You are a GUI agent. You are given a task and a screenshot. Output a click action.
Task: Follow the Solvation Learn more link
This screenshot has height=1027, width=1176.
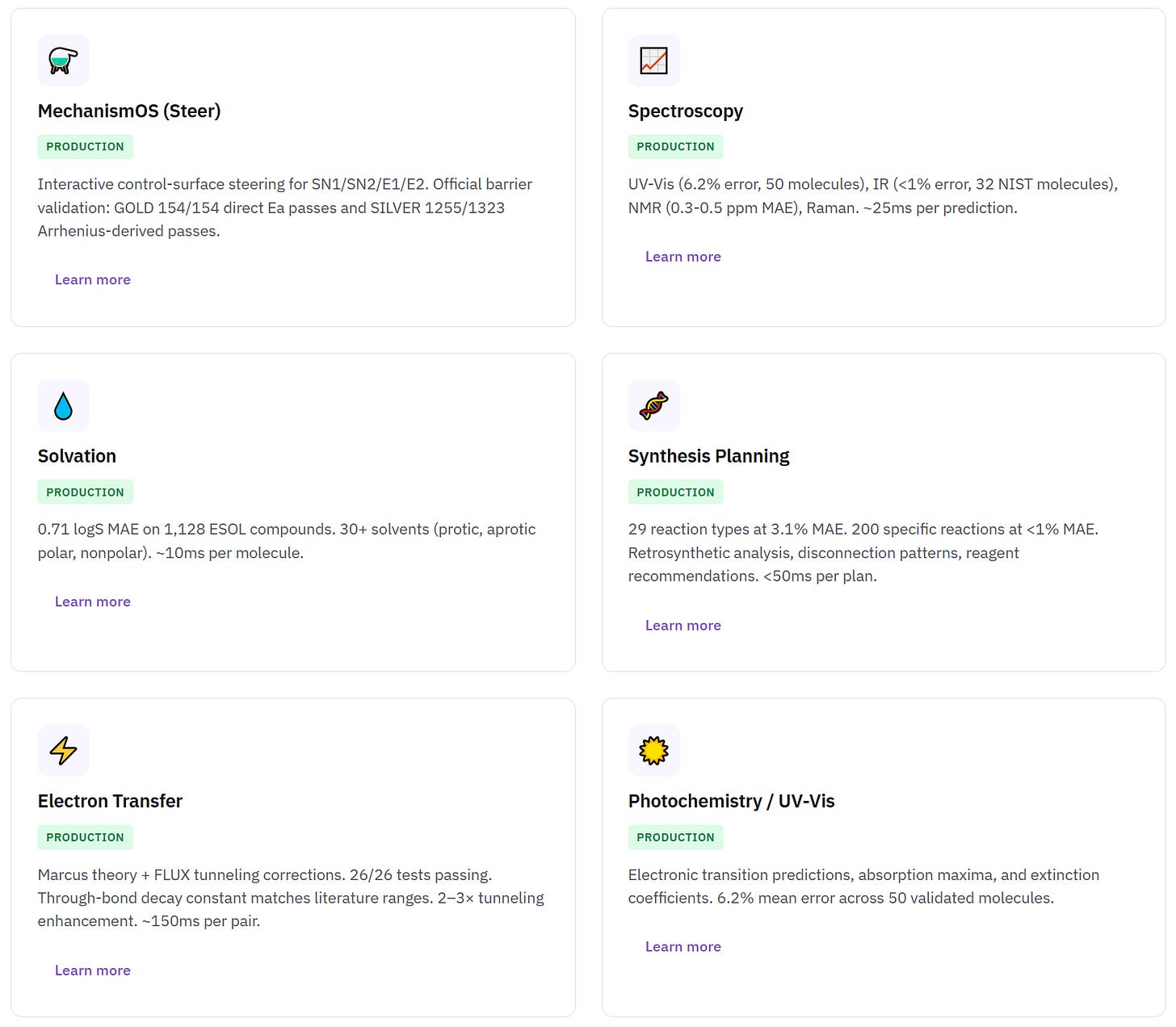coord(93,602)
